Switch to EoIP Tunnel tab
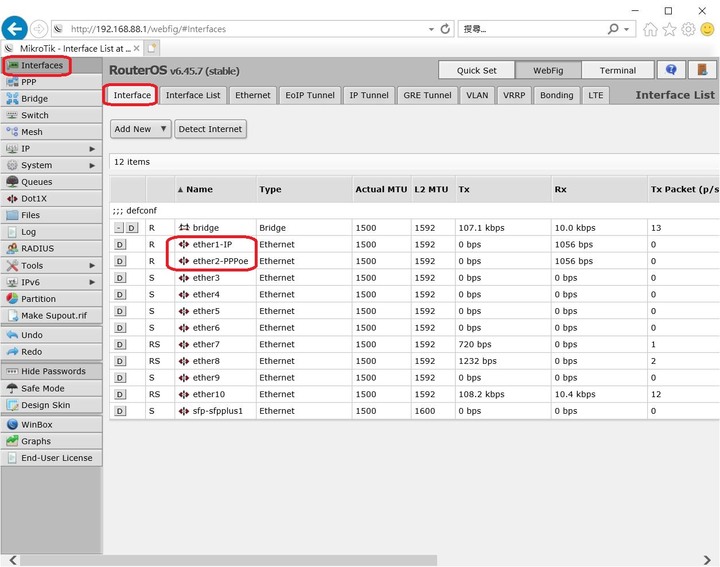 pyautogui.click(x=310, y=95)
